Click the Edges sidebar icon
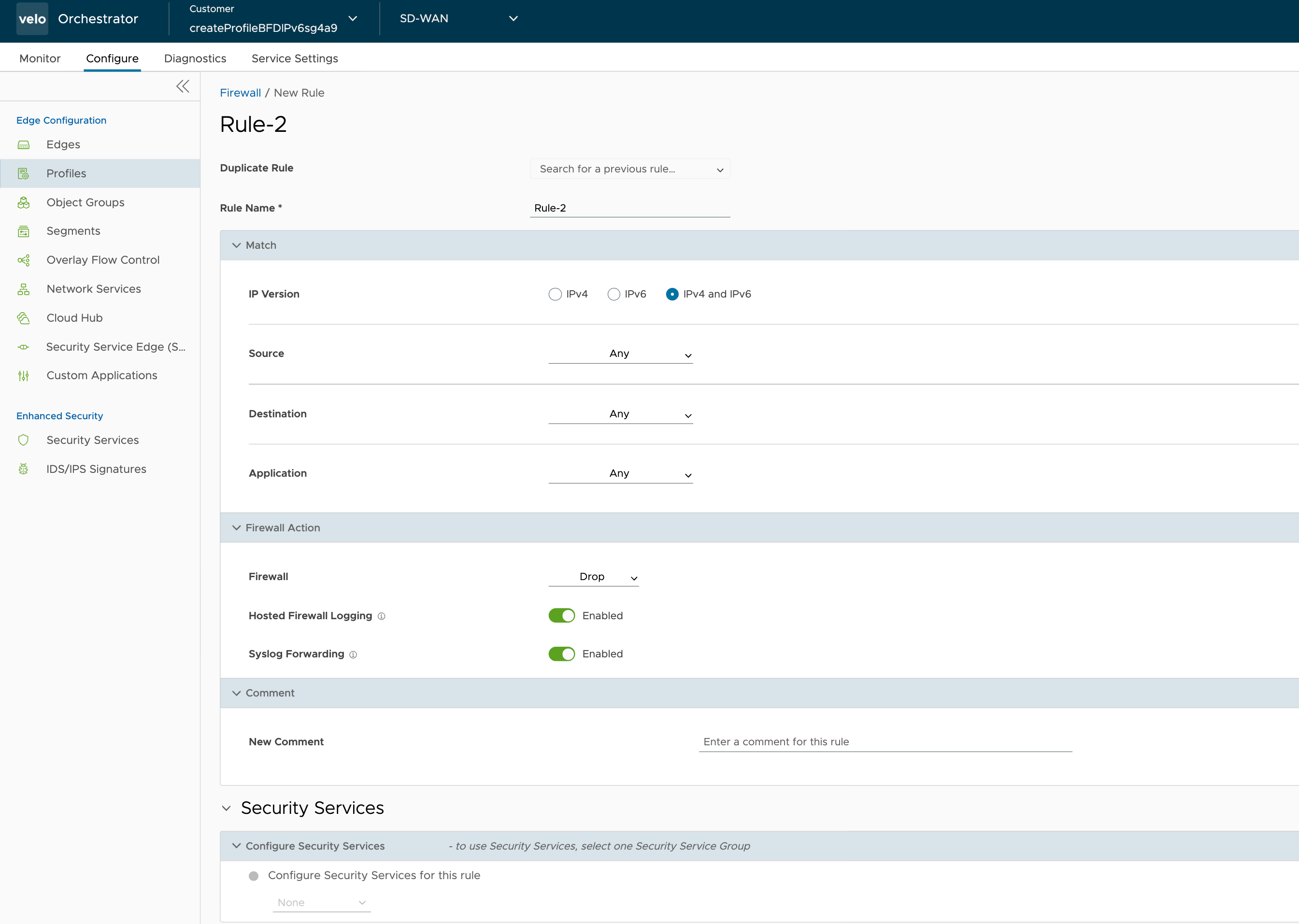The width and height of the screenshot is (1299, 924). coord(23,144)
